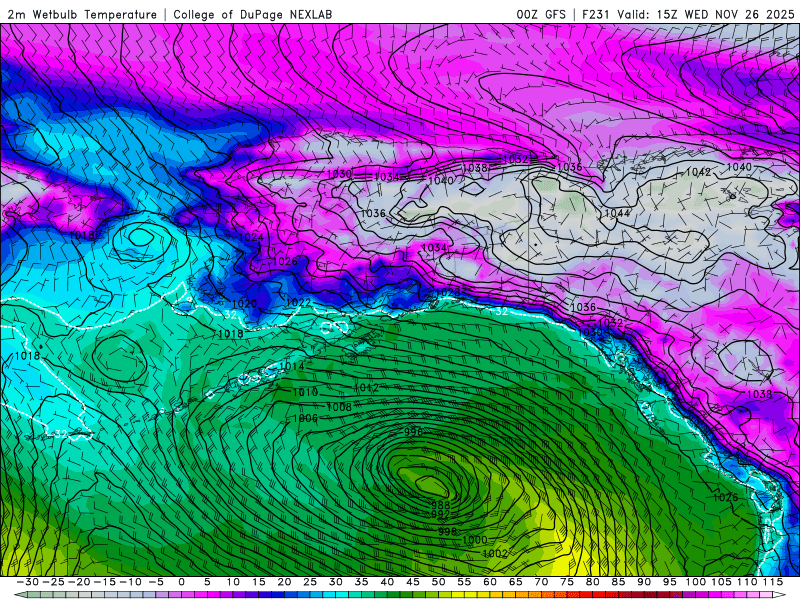
Task: Click the 70 value on the color scale
Action: 541,582
